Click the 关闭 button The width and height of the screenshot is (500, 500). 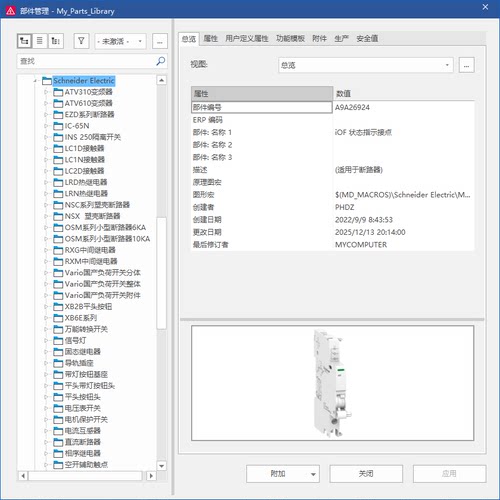(366, 474)
